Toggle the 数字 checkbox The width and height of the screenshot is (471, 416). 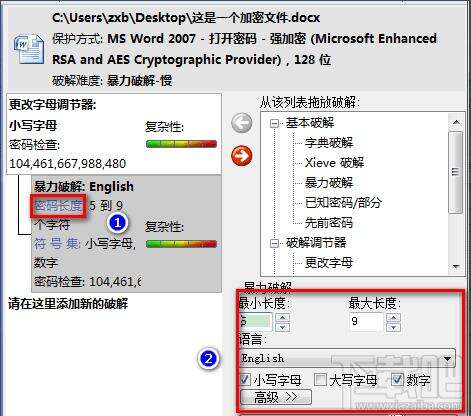[x=397, y=379]
